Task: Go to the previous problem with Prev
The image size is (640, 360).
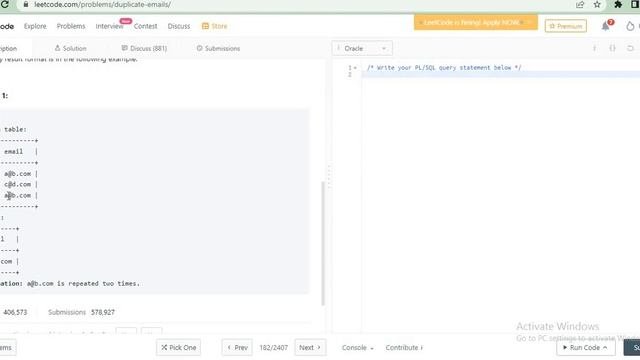Action: [237, 347]
